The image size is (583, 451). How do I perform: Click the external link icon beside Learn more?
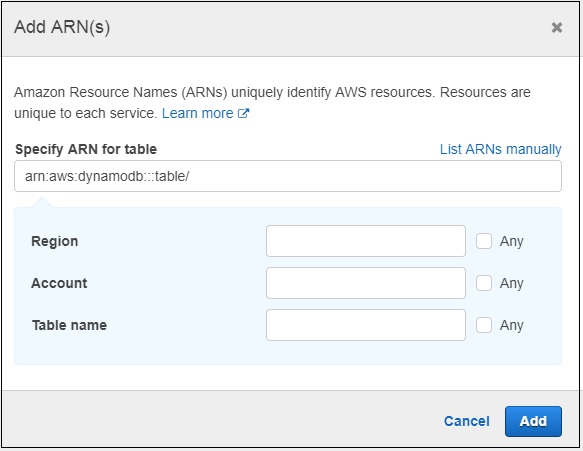point(243,113)
